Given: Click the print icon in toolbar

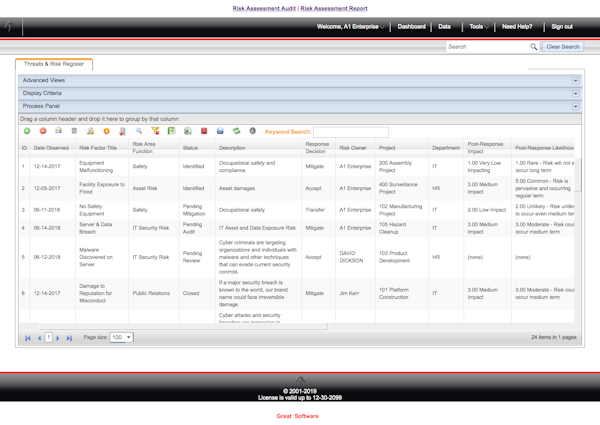Looking at the screenshot, I should click(x=59, y=131).
